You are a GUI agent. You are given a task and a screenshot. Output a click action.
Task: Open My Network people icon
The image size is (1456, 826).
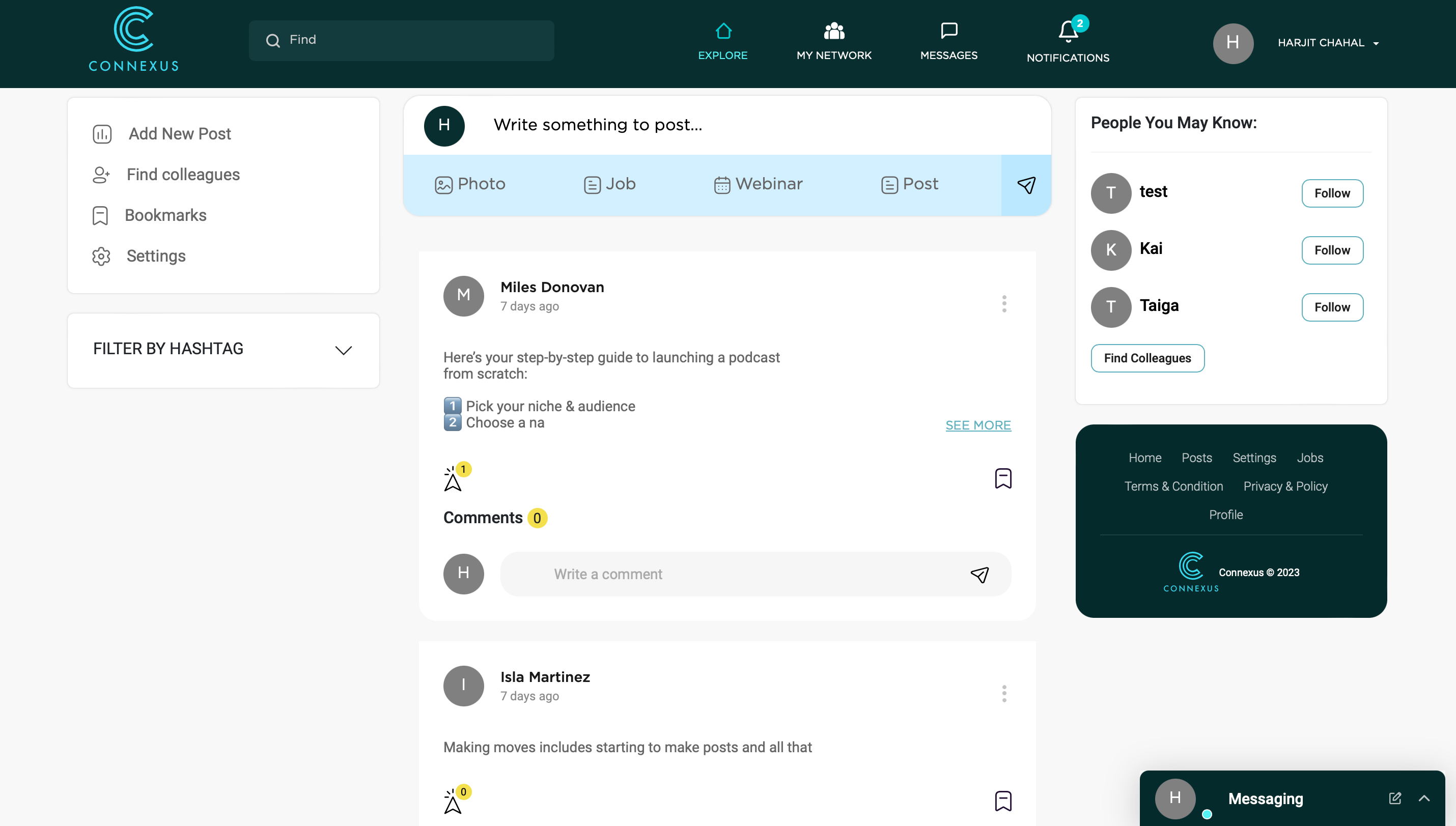(x=833, y=30)
